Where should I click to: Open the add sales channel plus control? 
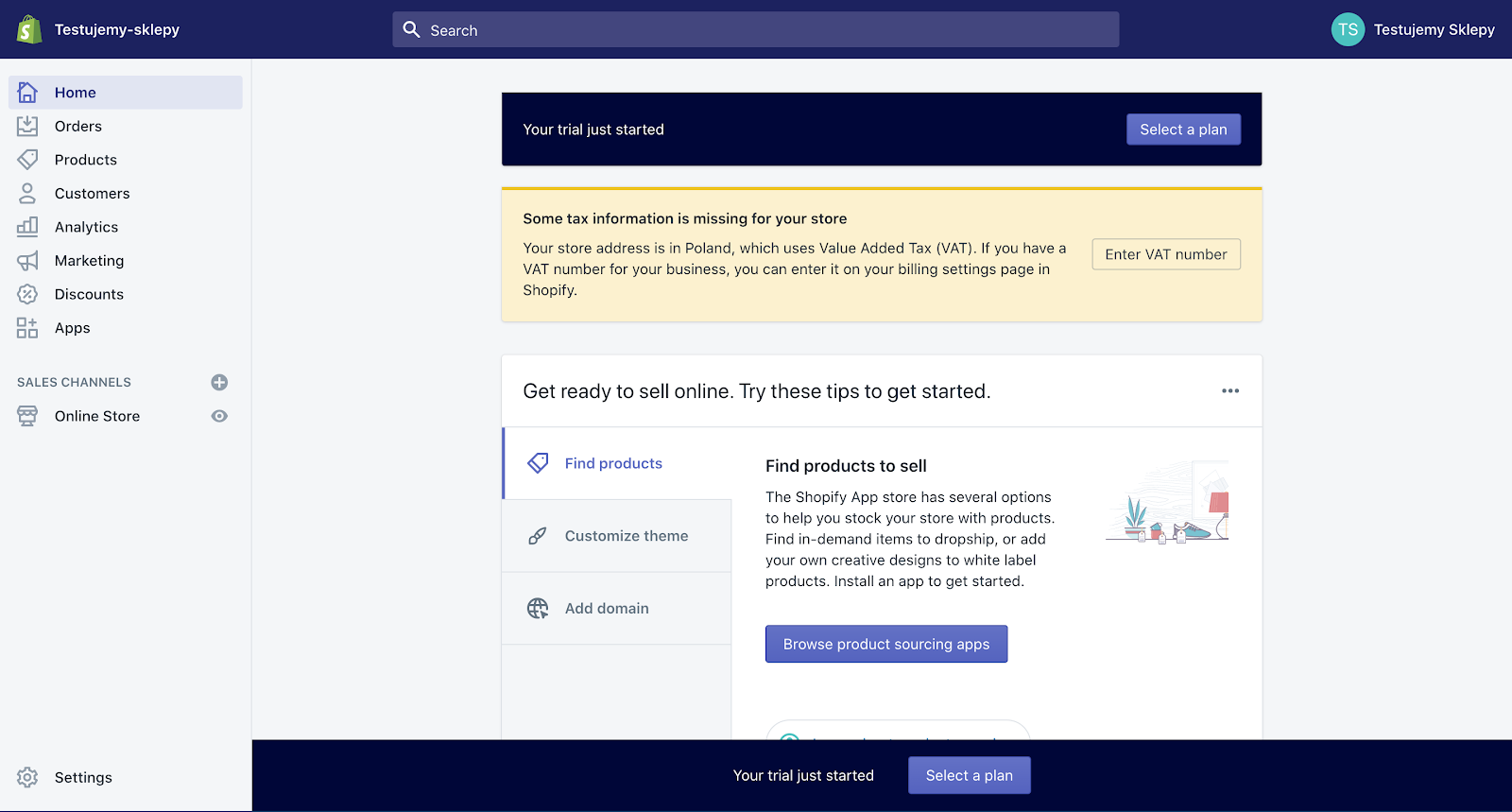[219, 382]
